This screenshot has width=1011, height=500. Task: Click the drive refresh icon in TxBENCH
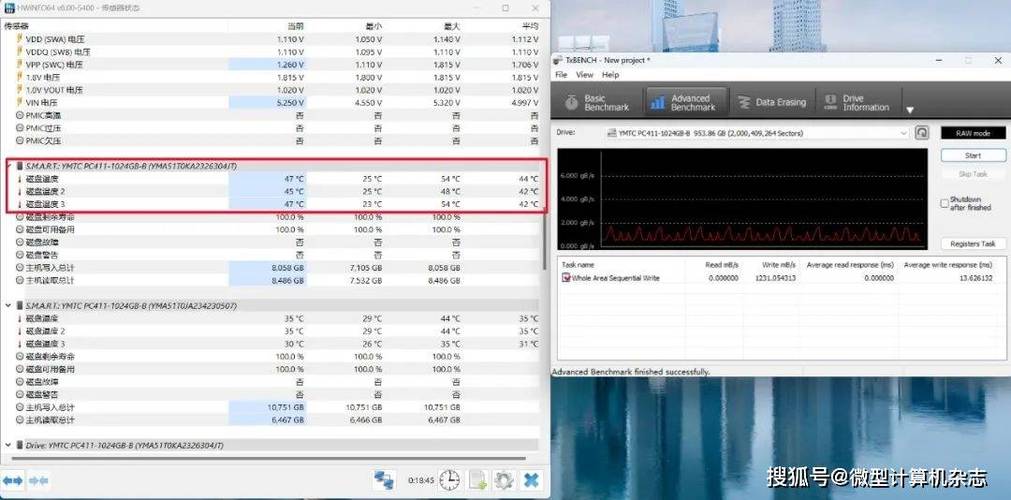[922, 133]
